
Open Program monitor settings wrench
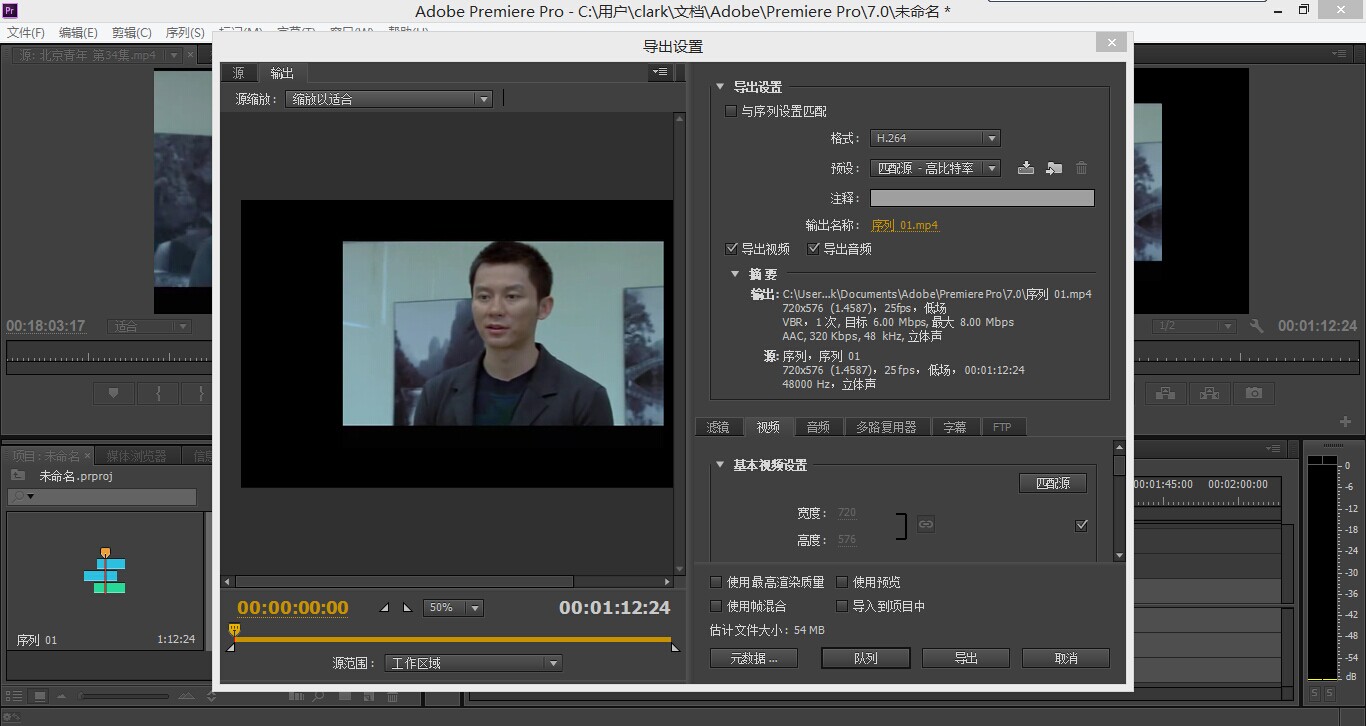(x=1257, y=326)
